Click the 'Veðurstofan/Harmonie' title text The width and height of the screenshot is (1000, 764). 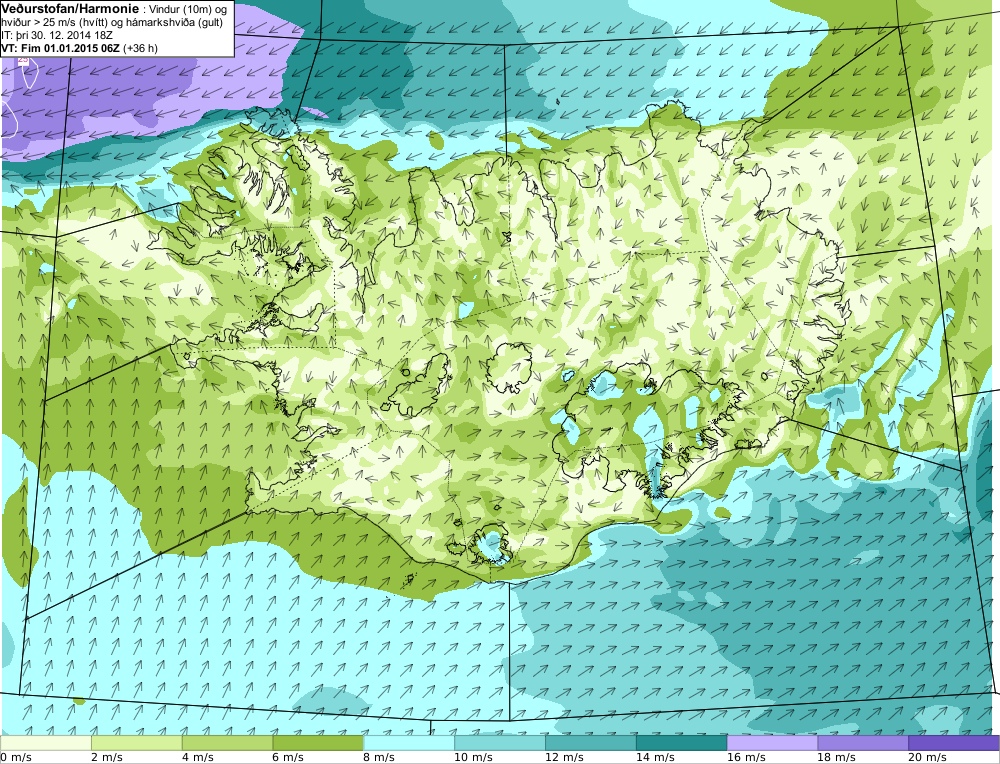70,9
